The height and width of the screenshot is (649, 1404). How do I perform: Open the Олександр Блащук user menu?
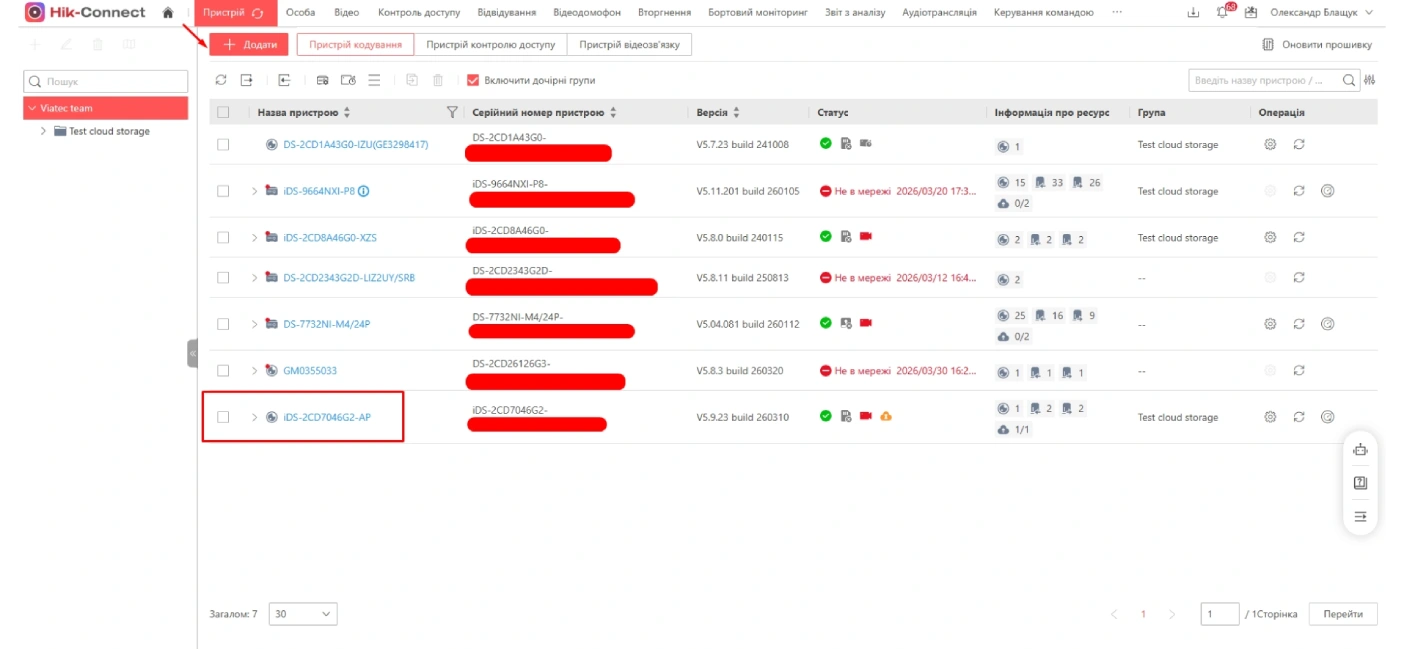[1321, 12]
